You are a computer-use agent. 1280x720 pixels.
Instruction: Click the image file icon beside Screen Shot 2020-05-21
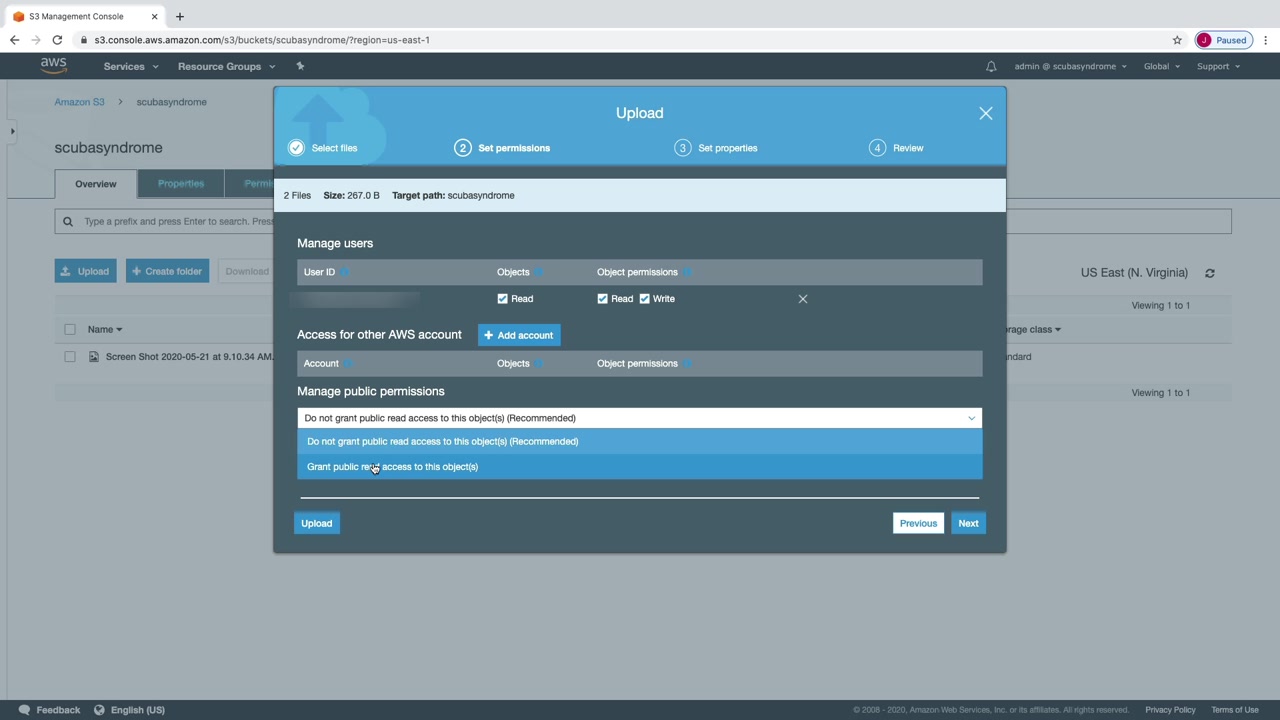point(94,357)
